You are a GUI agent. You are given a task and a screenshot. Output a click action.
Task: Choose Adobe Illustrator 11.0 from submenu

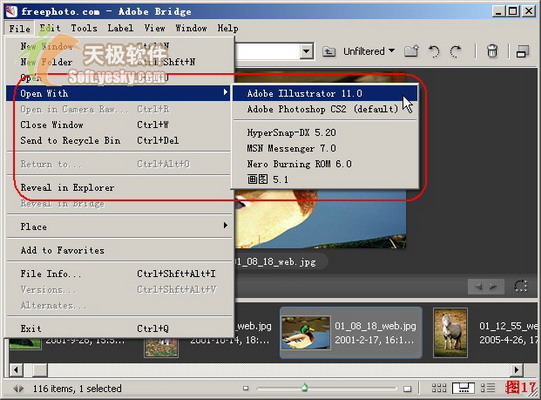click(x=325, y=94)
